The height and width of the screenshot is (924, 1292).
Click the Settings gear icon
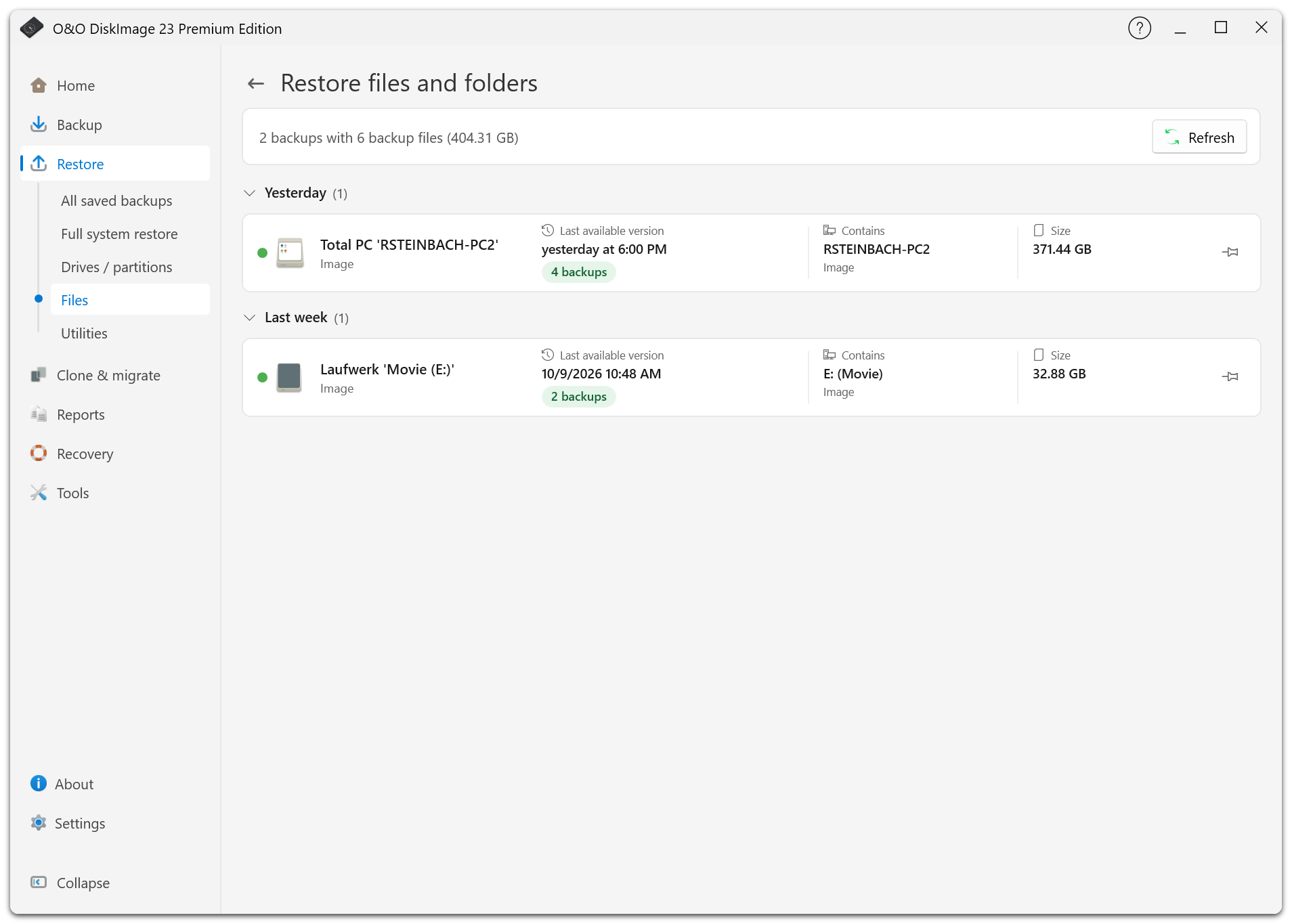(39, 823)
